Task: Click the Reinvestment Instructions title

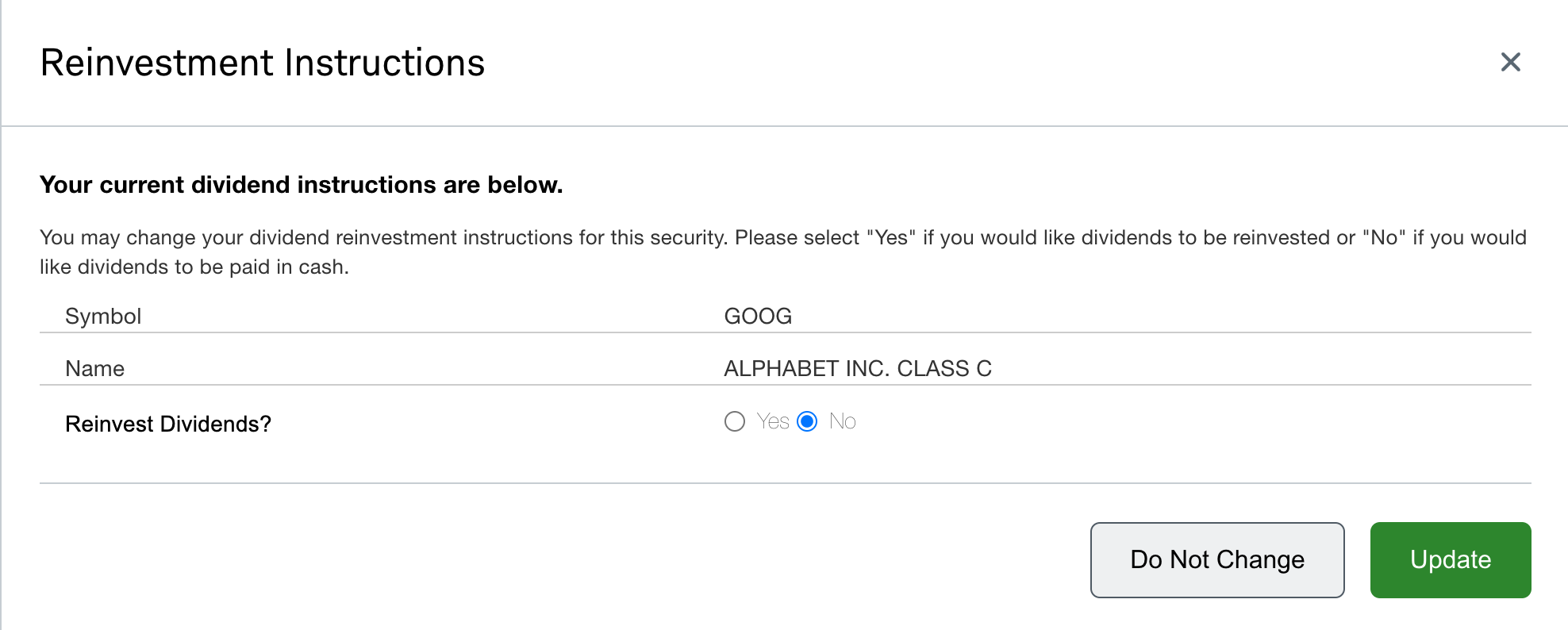Action: [263, 63]
